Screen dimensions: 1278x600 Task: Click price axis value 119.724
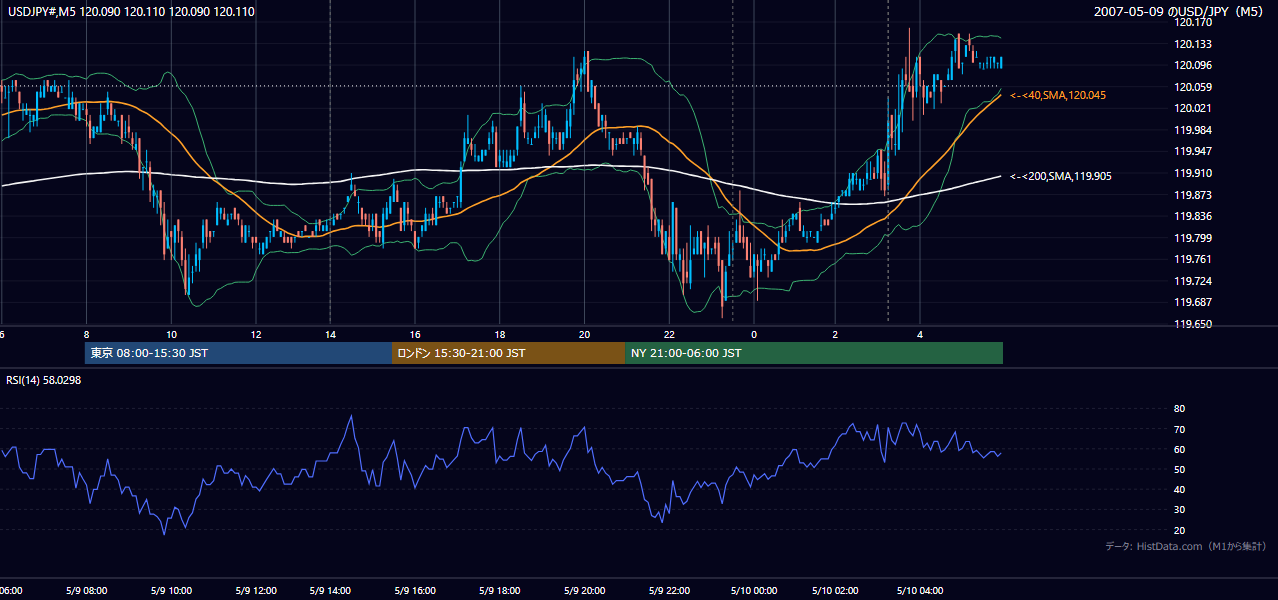tap(1193, 281)
